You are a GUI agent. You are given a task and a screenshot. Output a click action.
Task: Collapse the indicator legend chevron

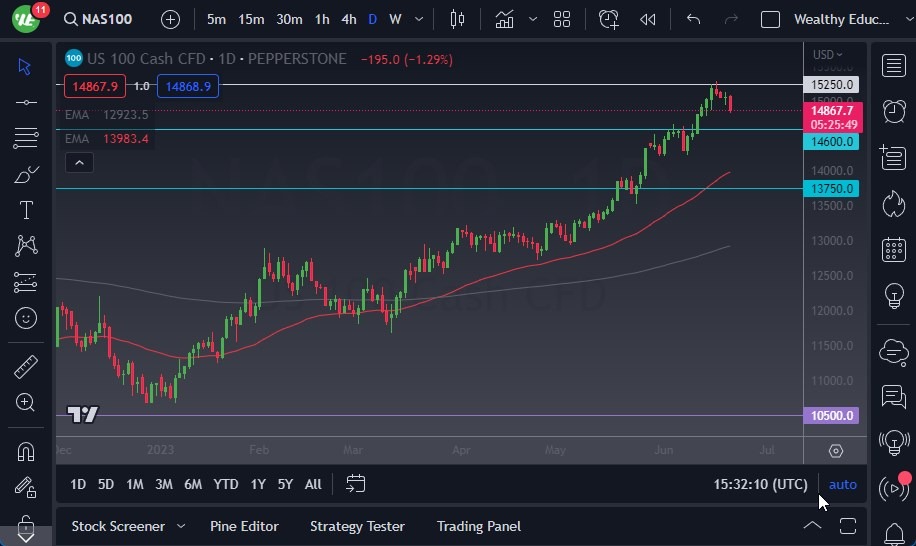[x=79, y=163]
